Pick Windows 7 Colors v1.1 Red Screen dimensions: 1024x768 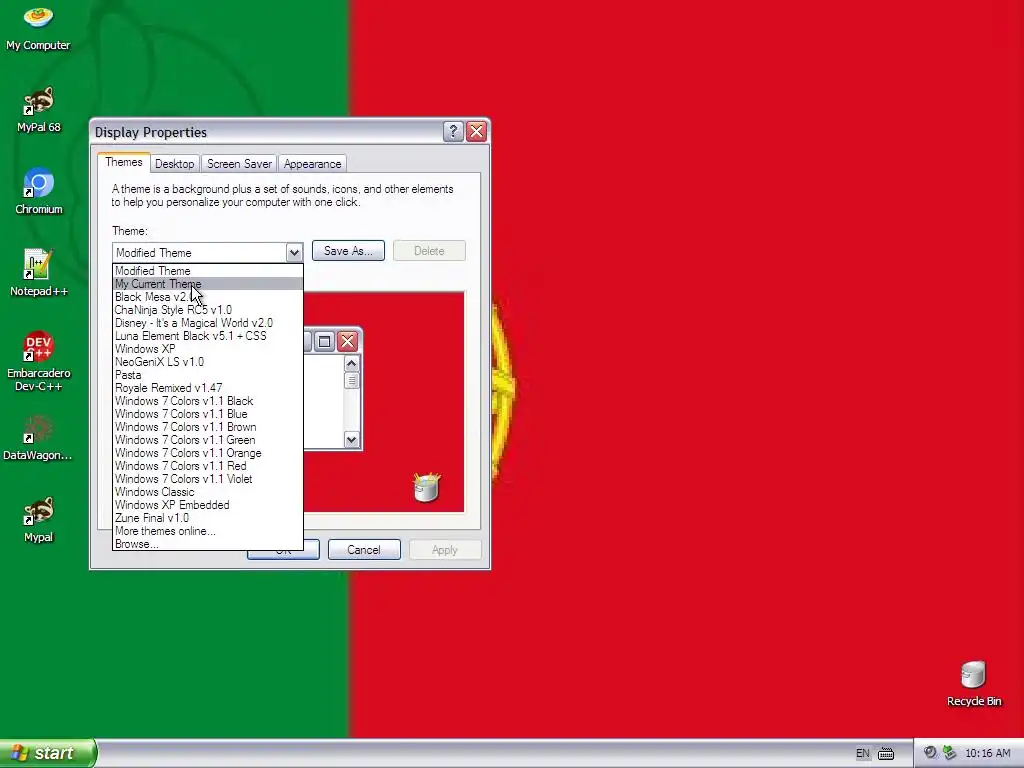[208, 466]
